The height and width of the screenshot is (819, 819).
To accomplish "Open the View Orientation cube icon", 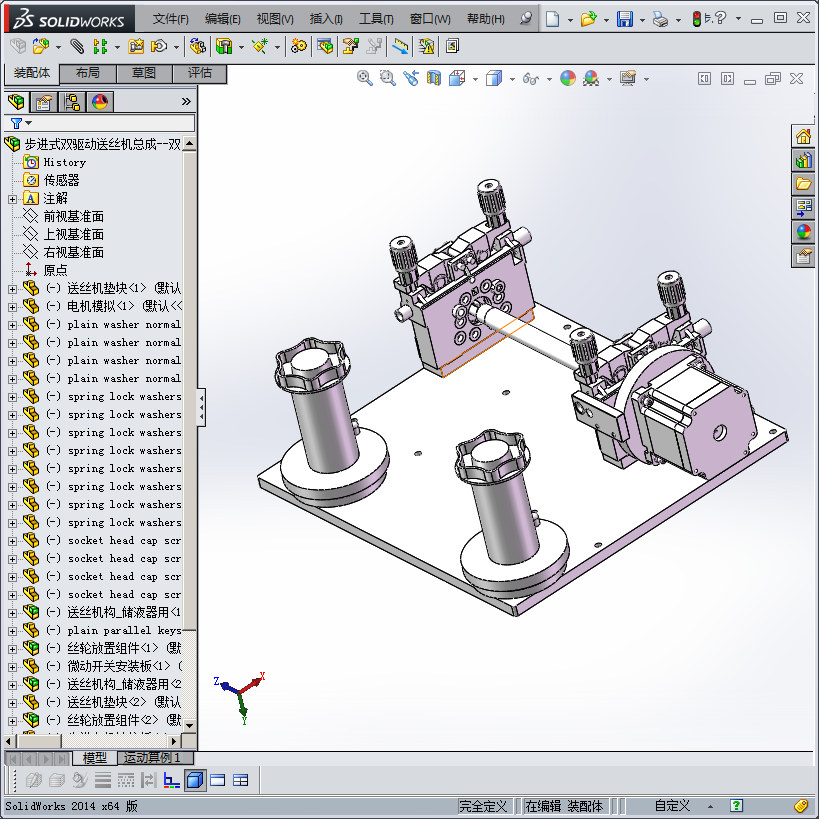I will point(457,78).
